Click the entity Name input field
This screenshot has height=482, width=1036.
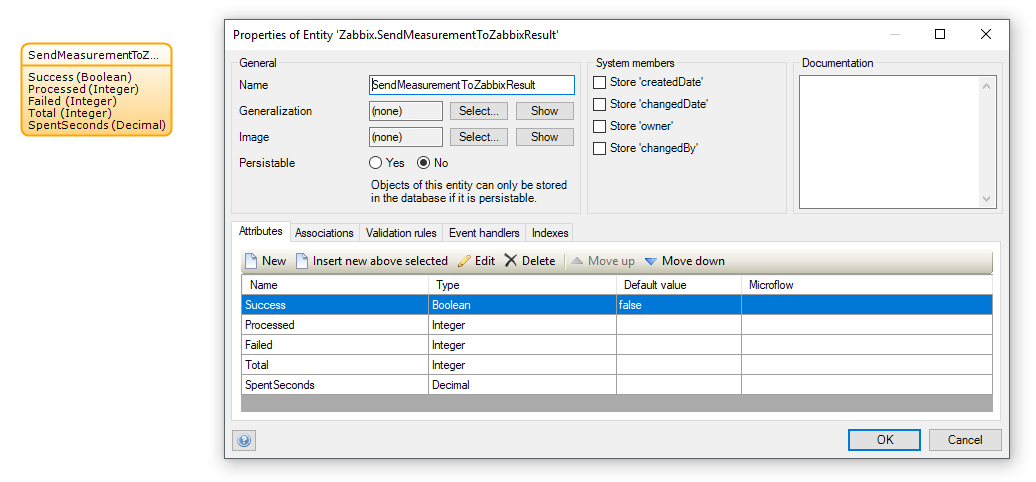click(x=472, y=86)
